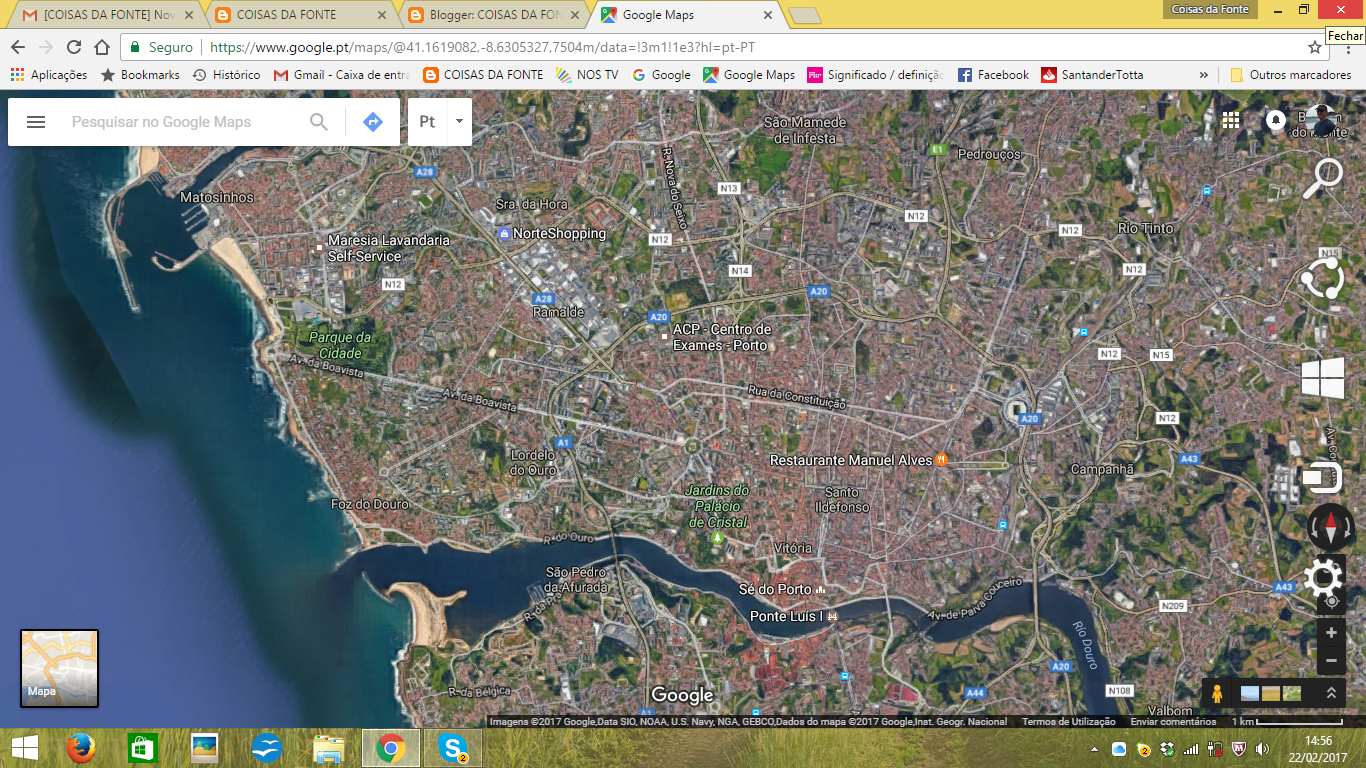Viewport: 1366px width, 768px height.
Task: Open the Google account profile picture
Action: coord(1322,120)
